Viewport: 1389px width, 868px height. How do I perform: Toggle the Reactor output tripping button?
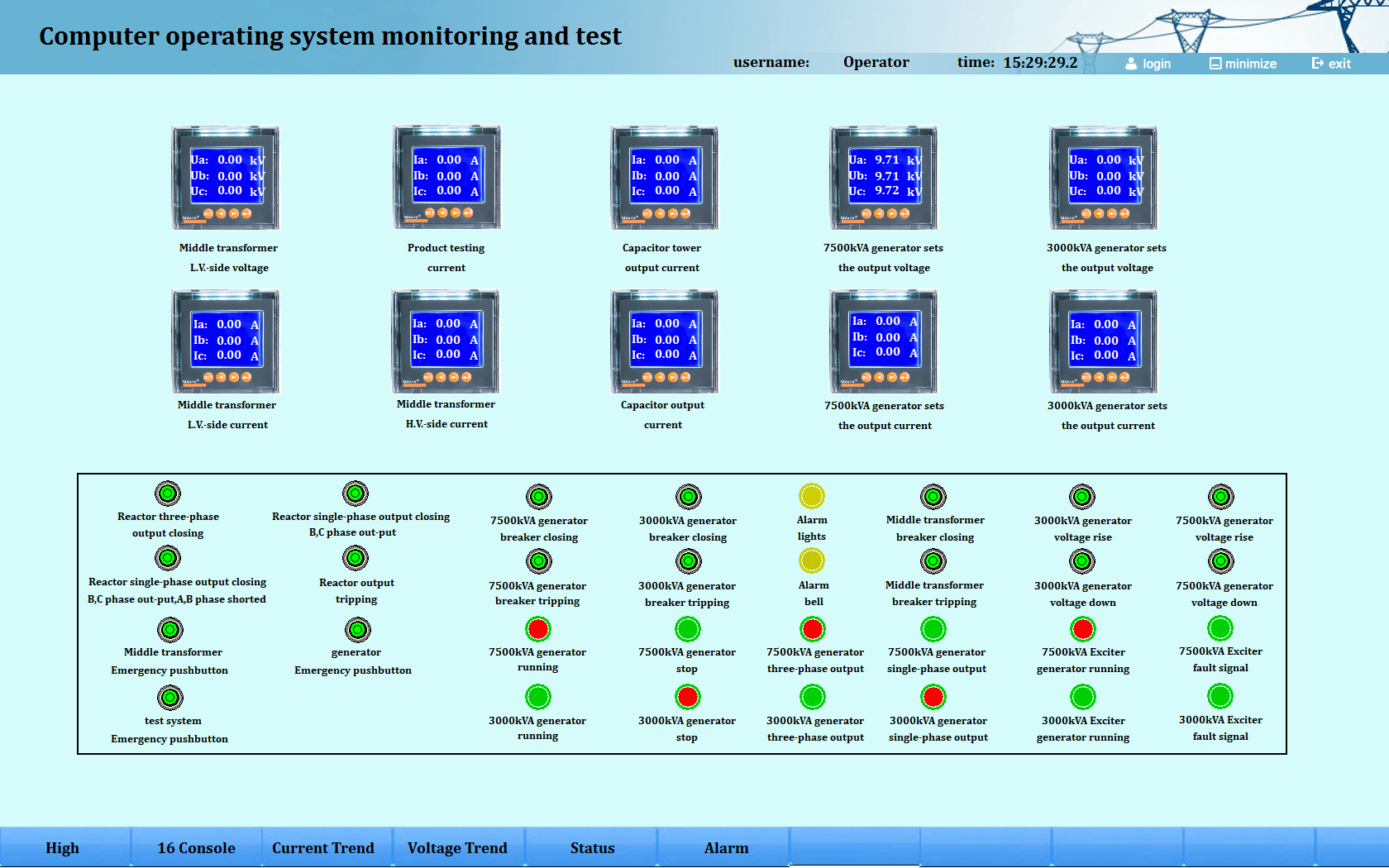(356, 559)
